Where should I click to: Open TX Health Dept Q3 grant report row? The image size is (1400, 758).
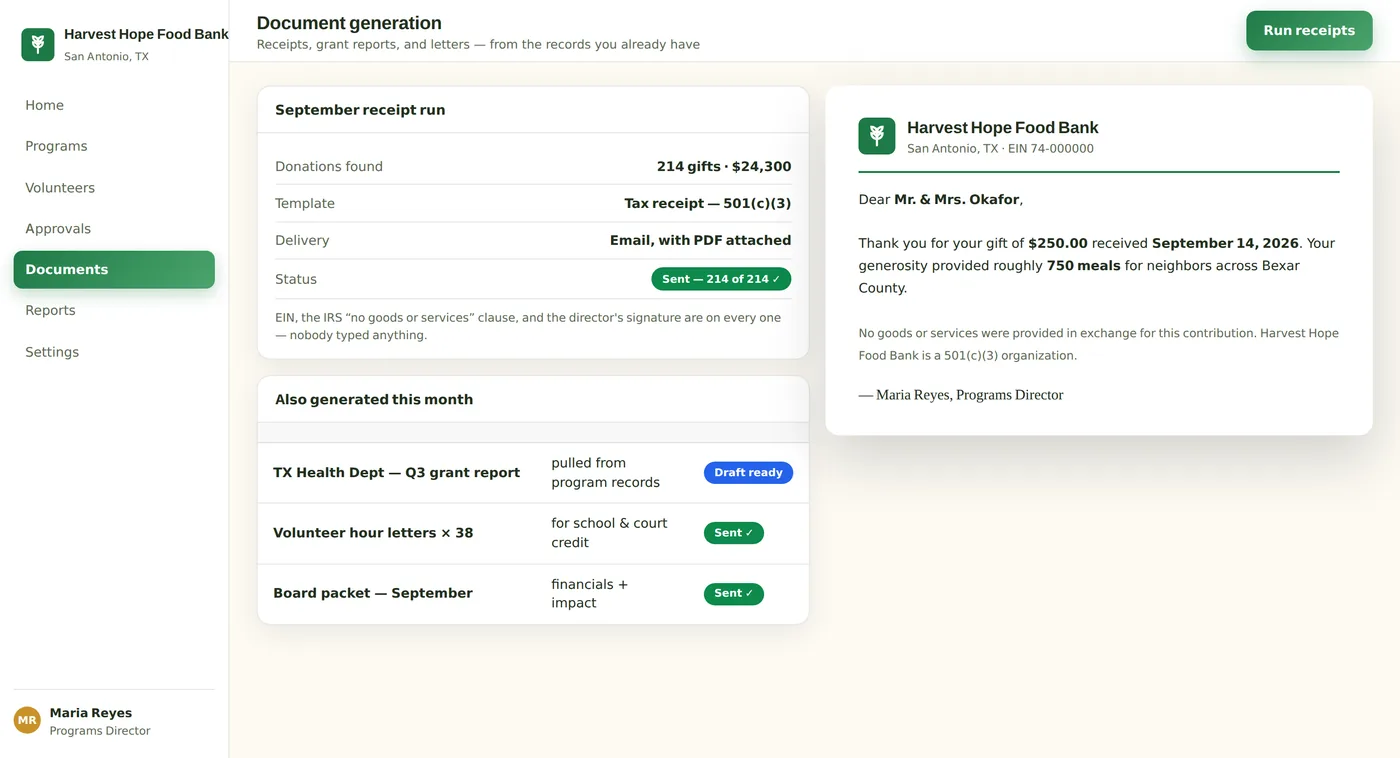click(533, 473)
